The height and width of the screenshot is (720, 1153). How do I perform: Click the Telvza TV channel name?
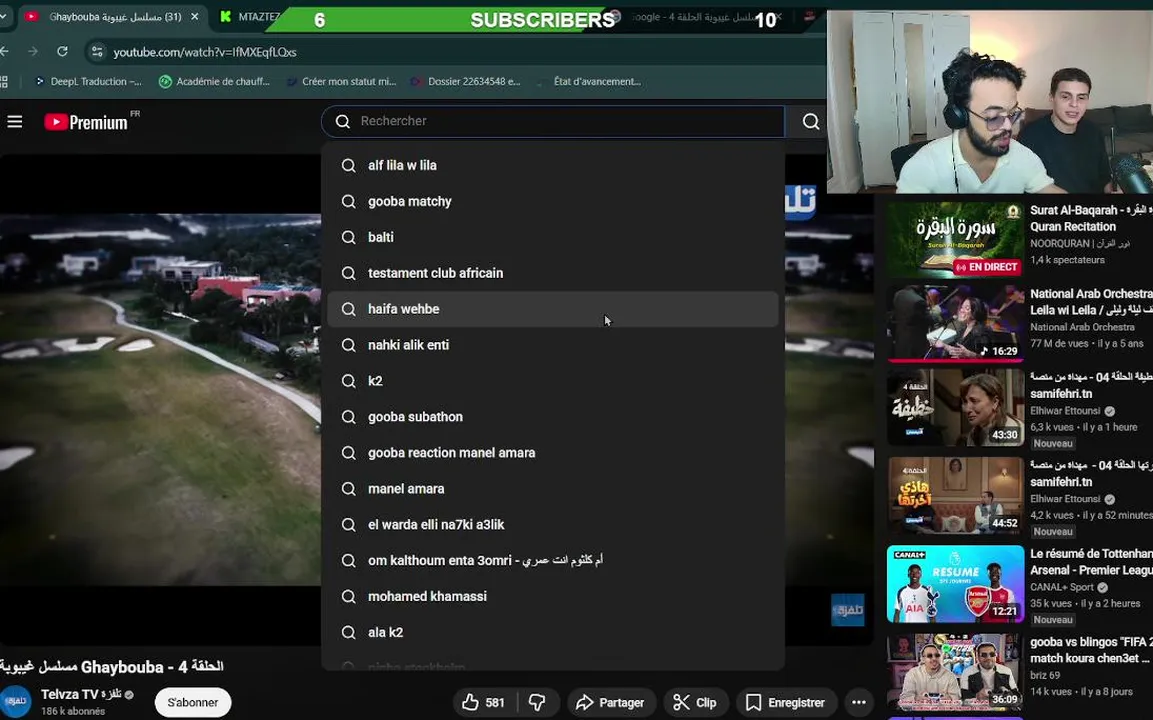pos(81,694)
